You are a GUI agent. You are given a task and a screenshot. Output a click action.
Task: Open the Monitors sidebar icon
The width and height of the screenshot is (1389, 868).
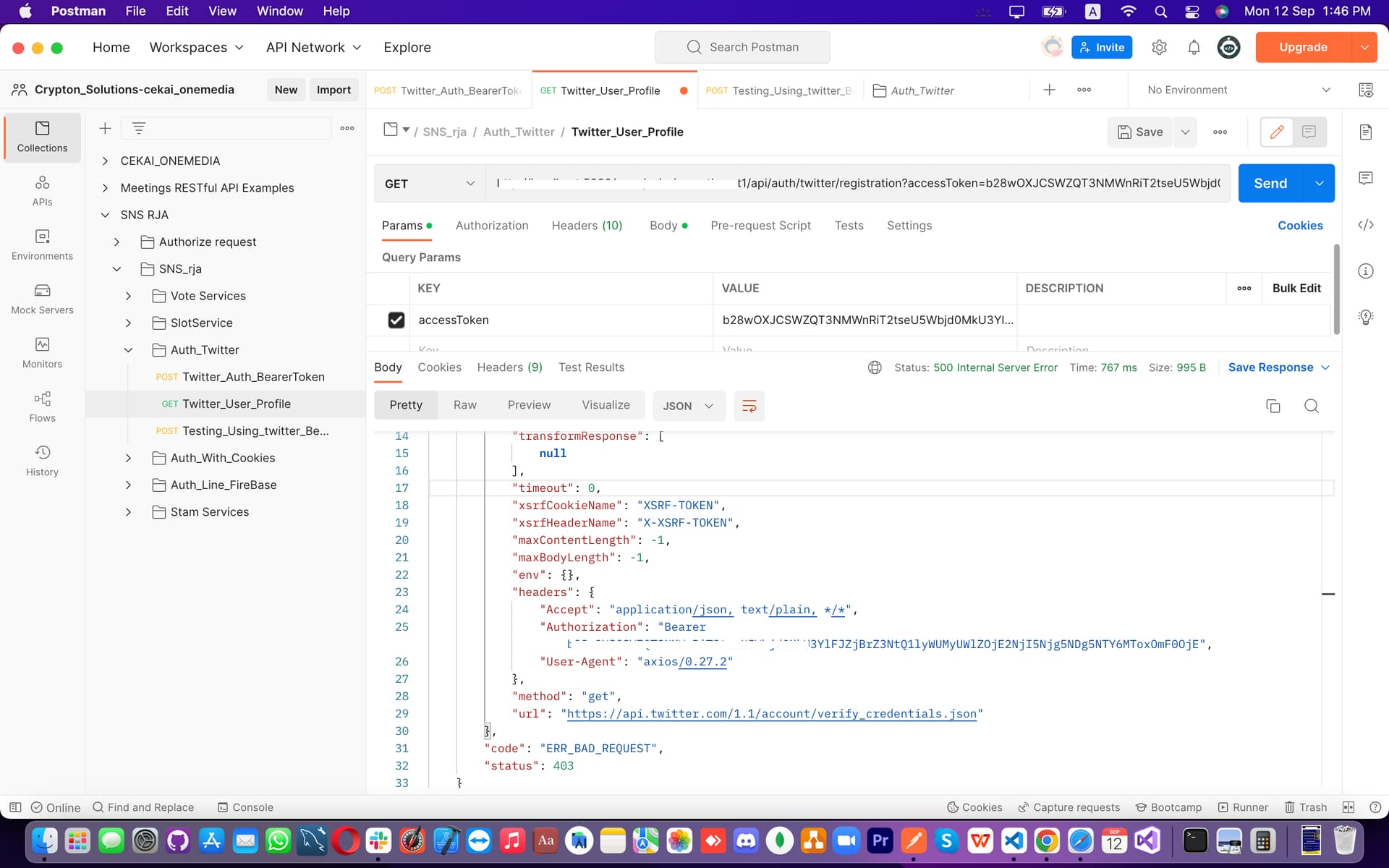point(42,353)
